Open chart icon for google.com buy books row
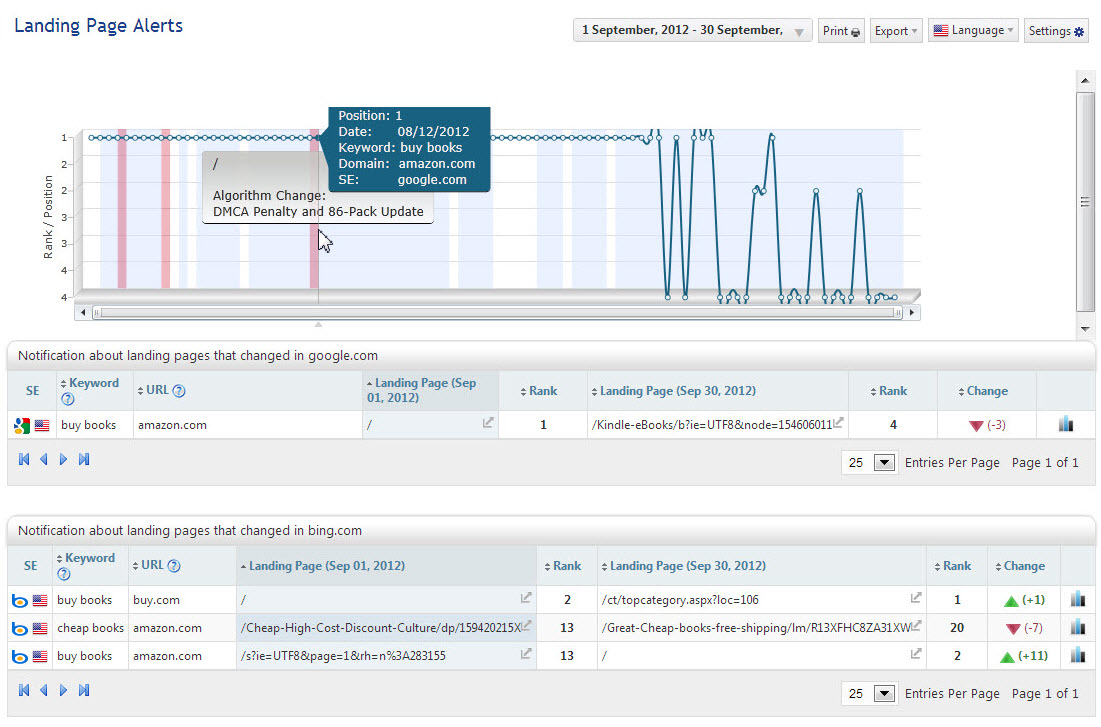The image size is (1101, 727). coord(1065,425)
